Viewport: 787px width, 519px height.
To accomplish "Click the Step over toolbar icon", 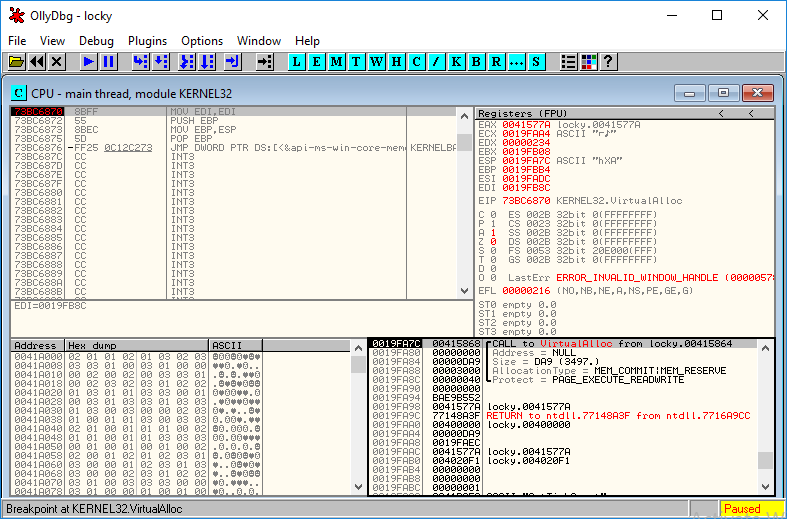I will 161,62.
